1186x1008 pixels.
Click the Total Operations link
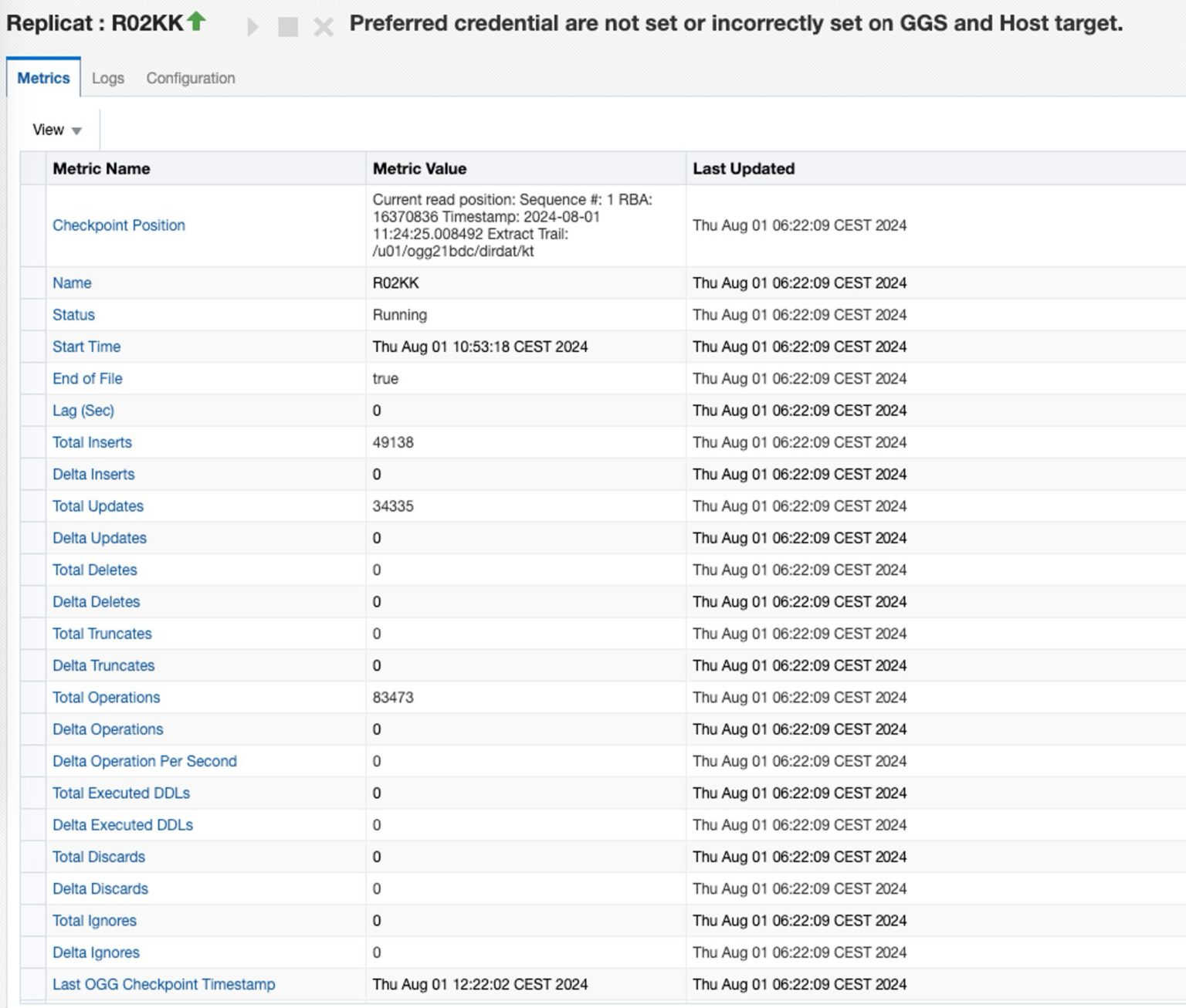[x=106, y=698]
